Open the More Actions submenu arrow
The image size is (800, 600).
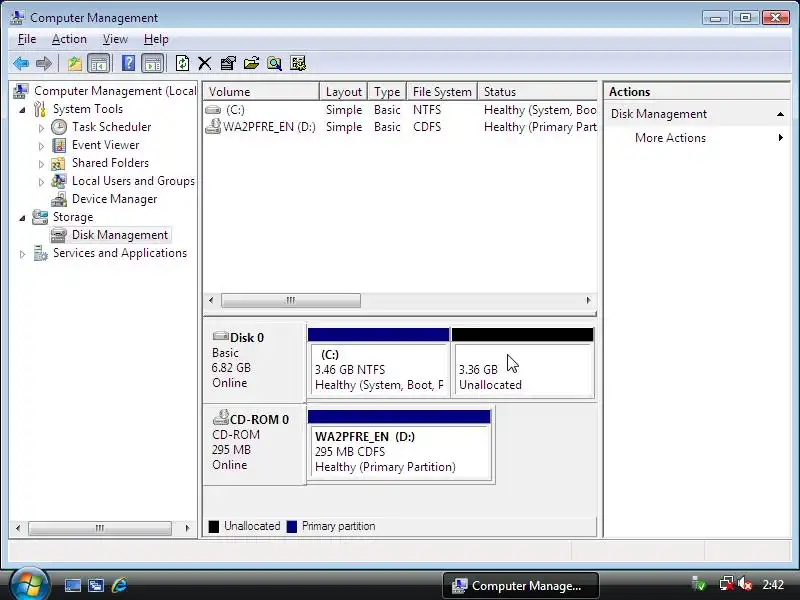click(781, 138)
